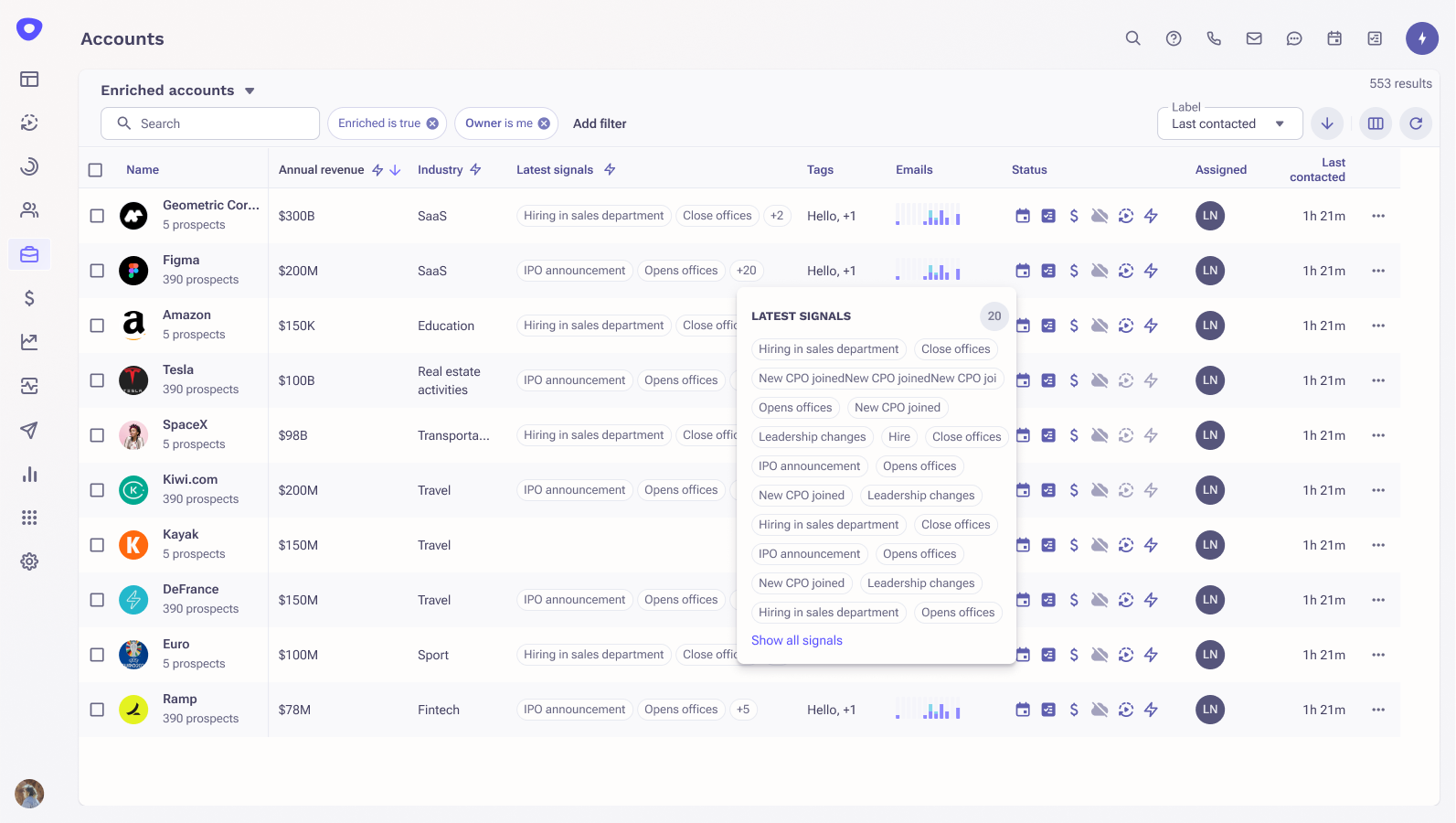Expand the +5 signals badge for Ramp
1456x823 pixels.
743,710
